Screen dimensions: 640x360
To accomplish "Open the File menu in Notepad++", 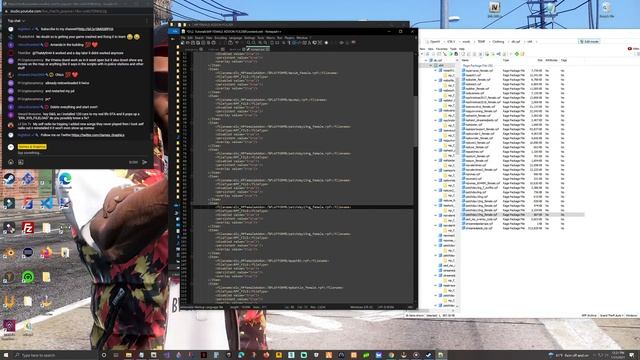I will coord(183,38).
